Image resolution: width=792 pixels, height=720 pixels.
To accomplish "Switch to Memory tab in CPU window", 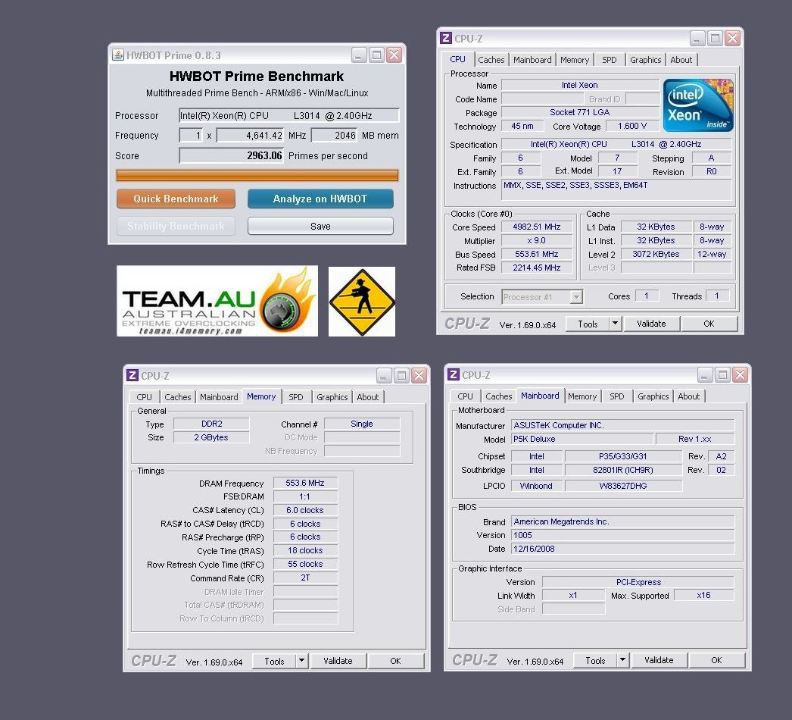I will [x=574, y=60].
